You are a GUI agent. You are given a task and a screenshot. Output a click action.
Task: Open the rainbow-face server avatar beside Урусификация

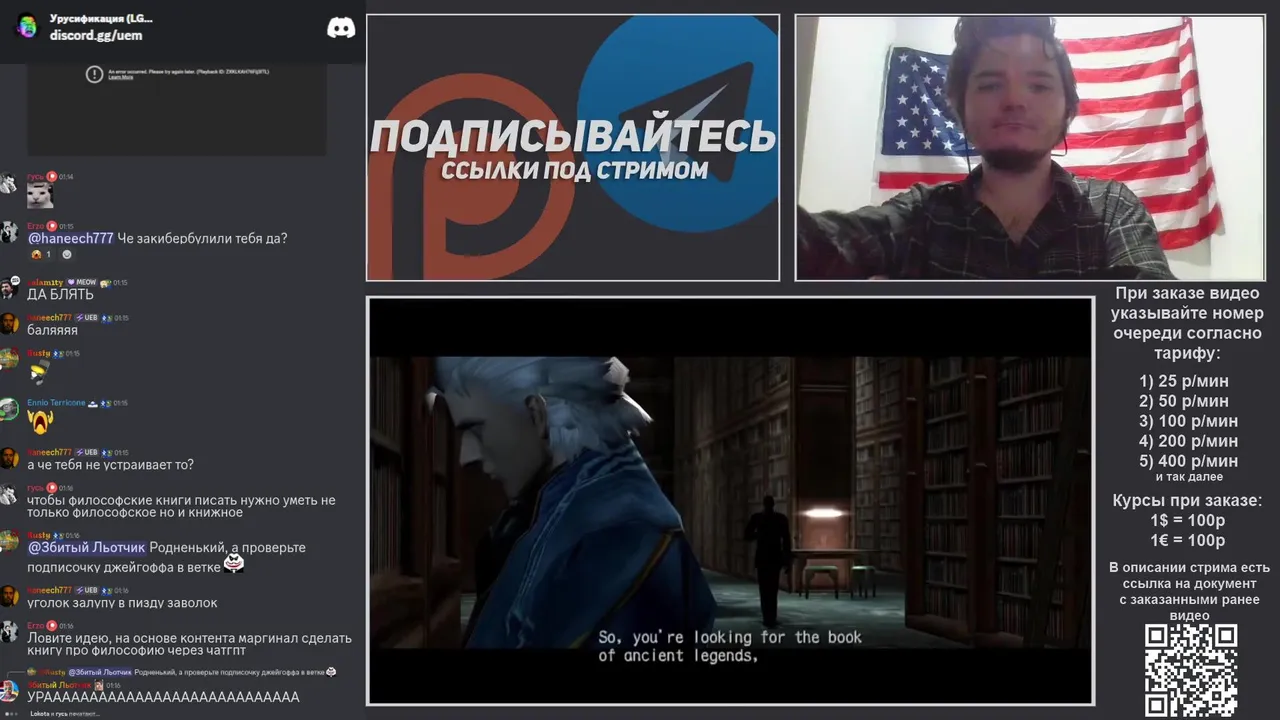pos(28,27)
